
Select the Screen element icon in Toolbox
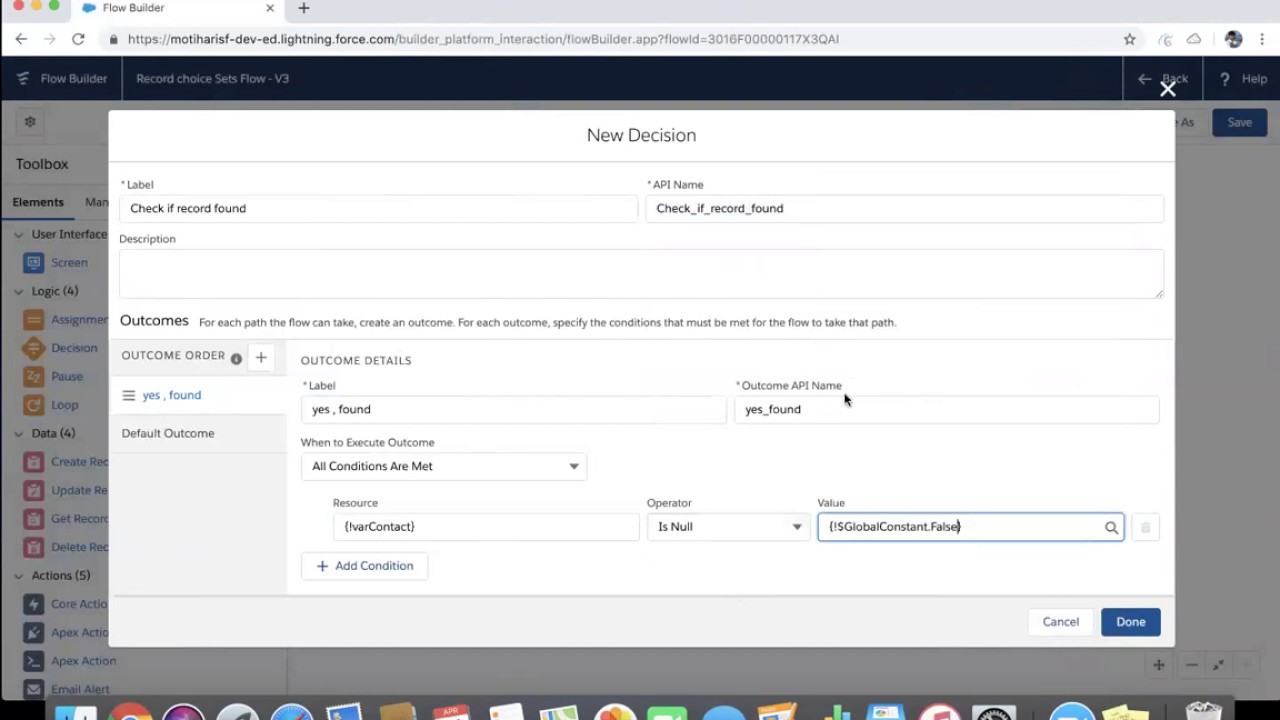[x=34, y=263]
